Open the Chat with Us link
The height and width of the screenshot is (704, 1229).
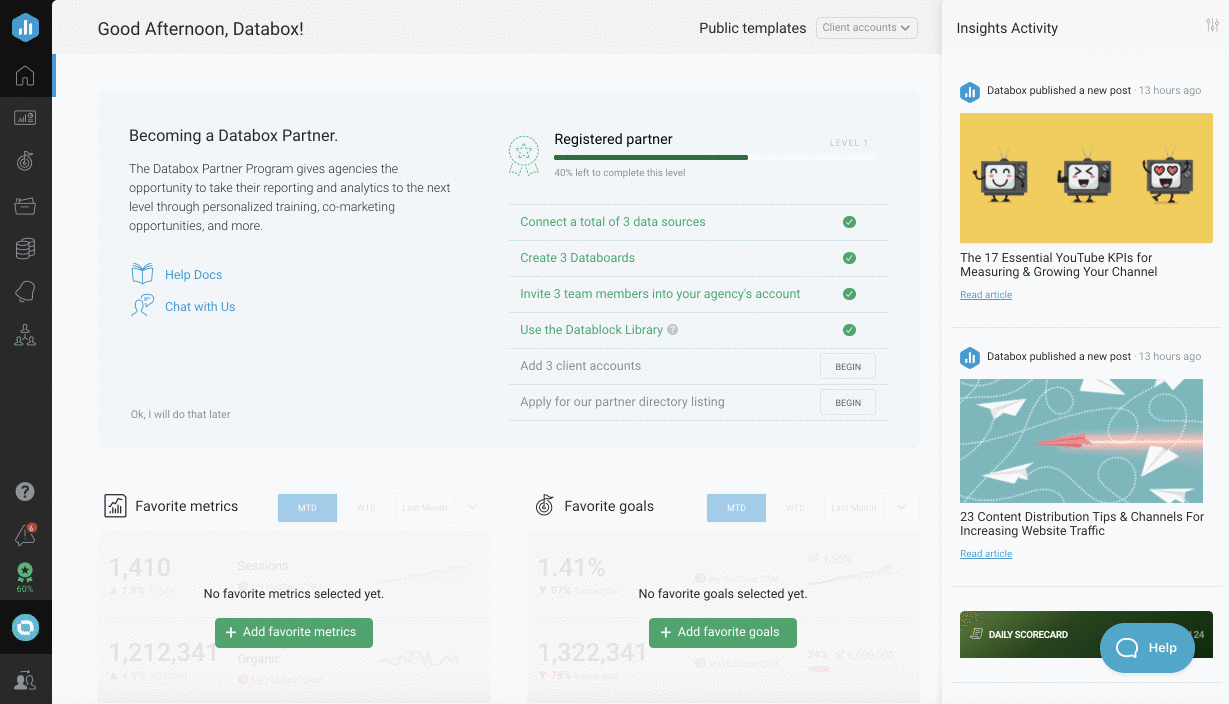coord(200,307)
